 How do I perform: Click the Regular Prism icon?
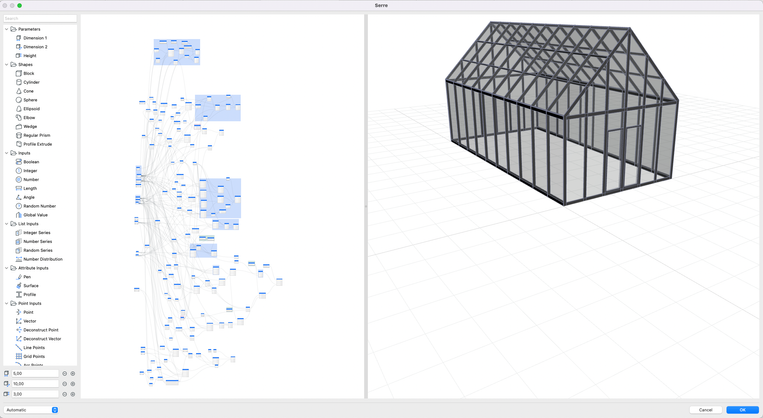click(x=18, y=135)
